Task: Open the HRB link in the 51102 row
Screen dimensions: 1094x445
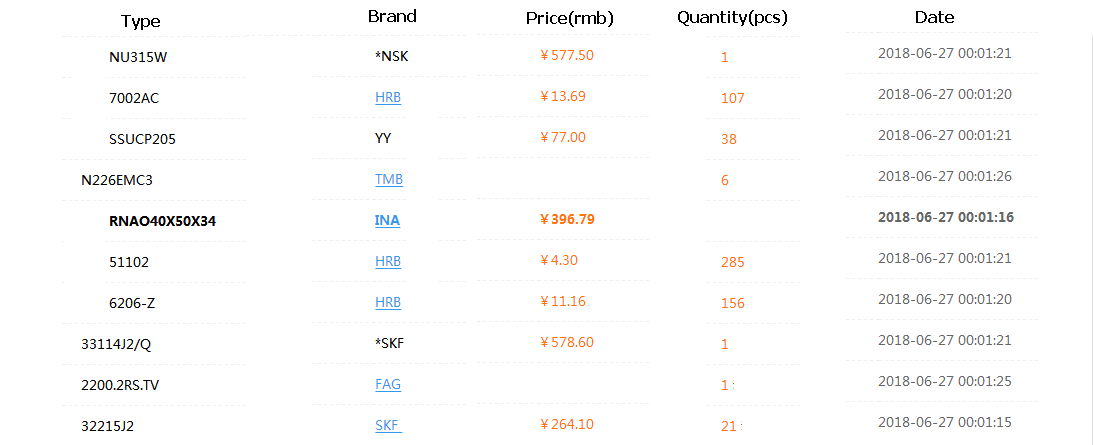Action: click(388, 261)
